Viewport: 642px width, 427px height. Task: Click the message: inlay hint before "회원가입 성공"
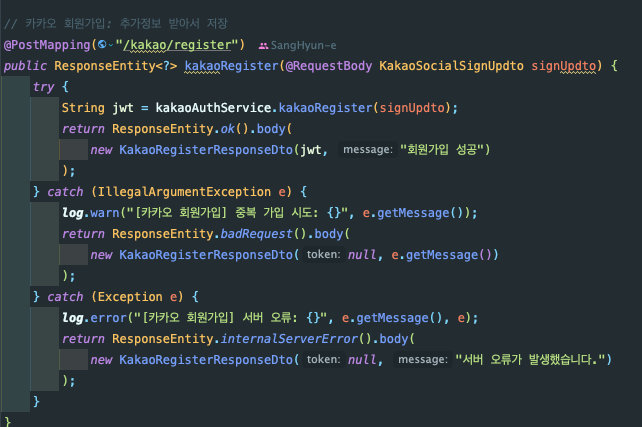tap(368, 149)
